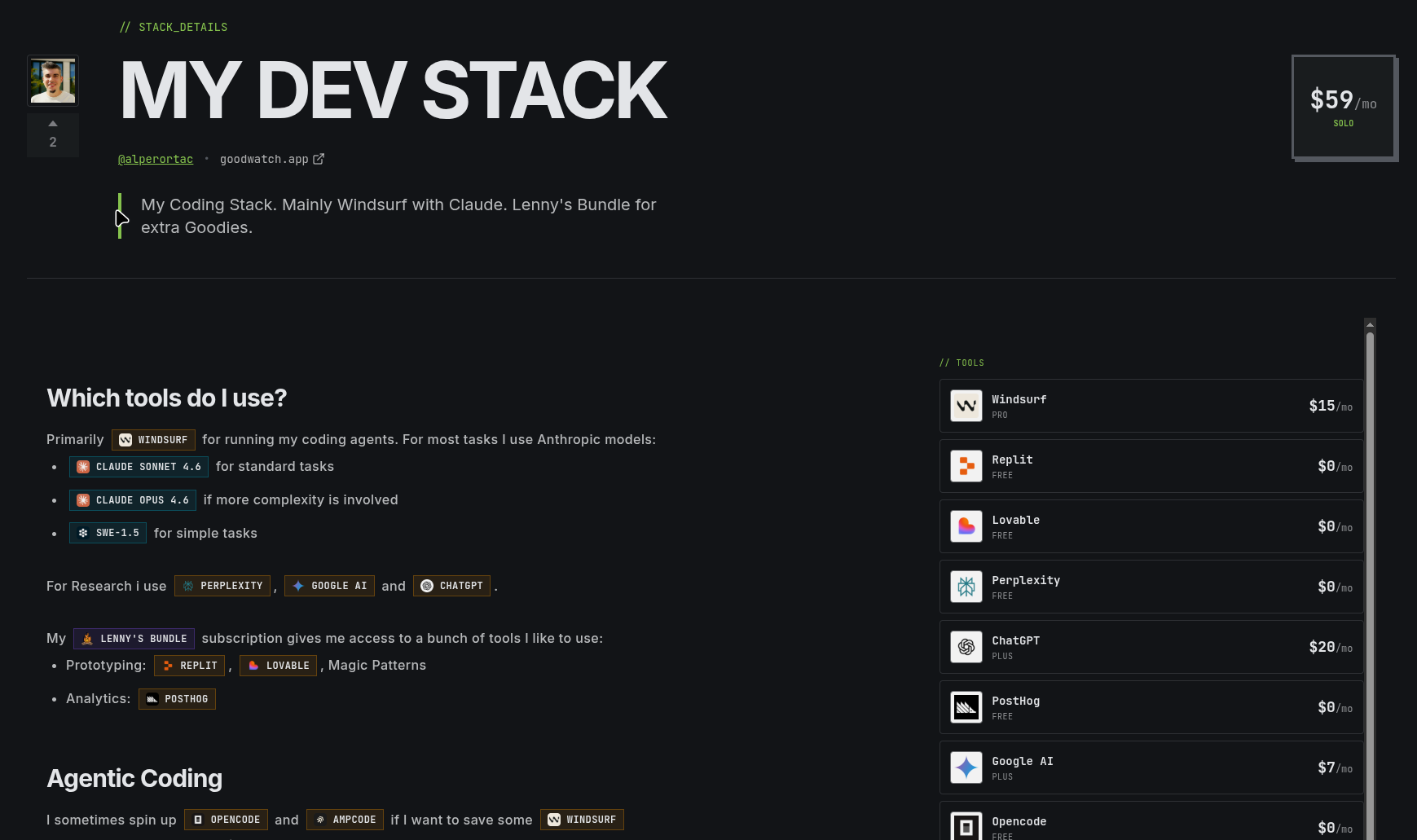Open the @alperortac profile link

(x=155, y=159)
